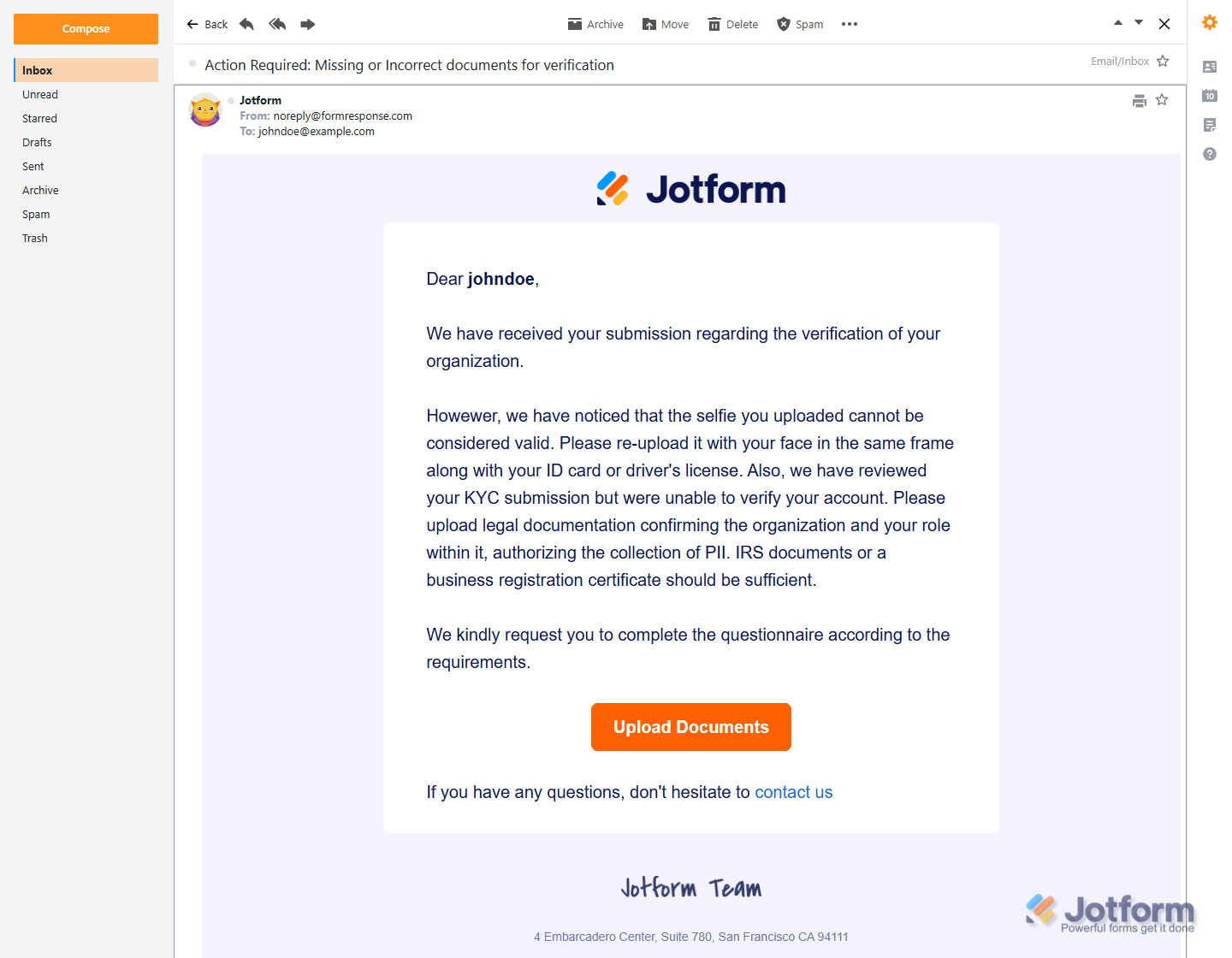This screenshot has height=958, width=1232.
Task: Open more actions with the ellipsis menu
Action: pyautogui.click(x=849, y=24)
